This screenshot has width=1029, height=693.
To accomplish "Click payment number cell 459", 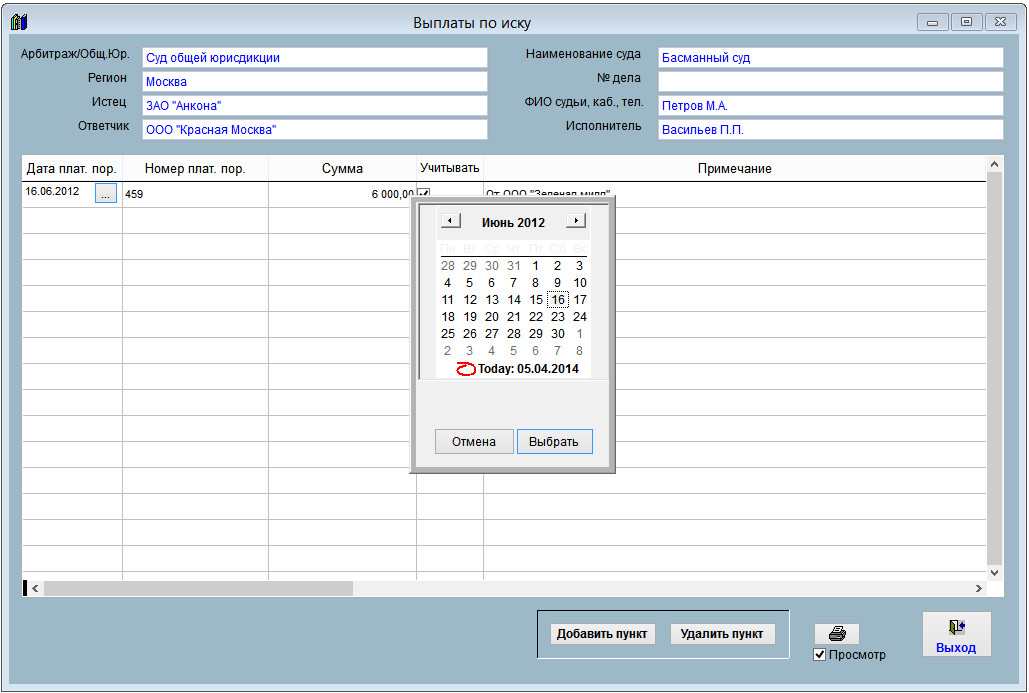I will point(195,194).
